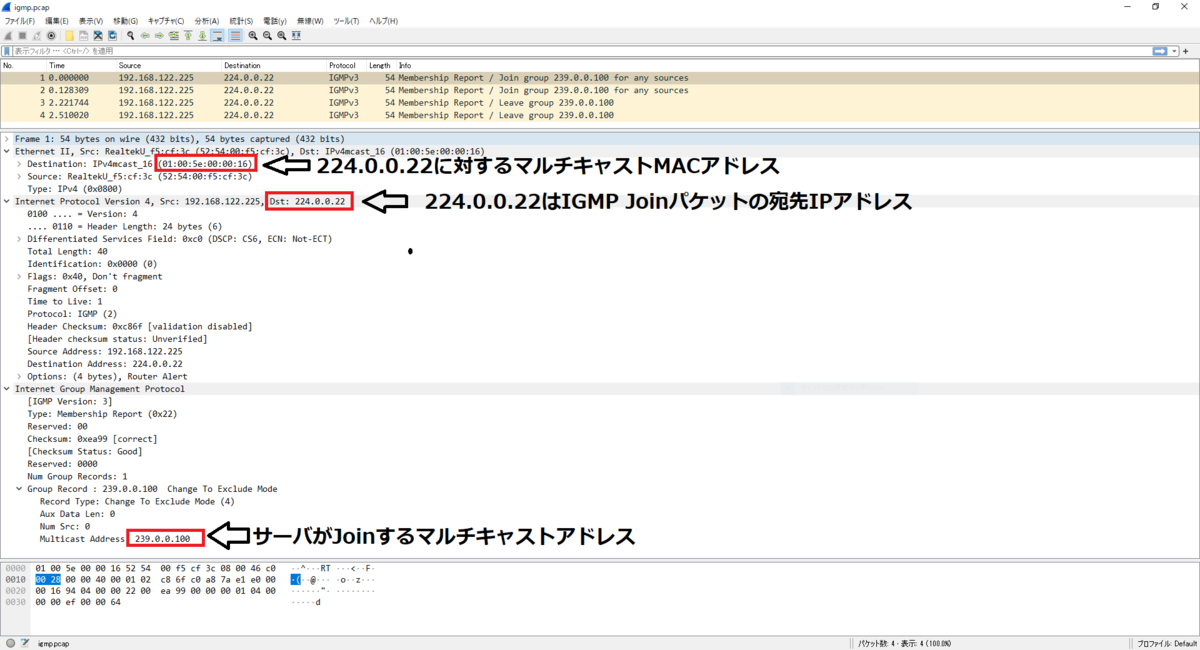Zoom in on the packet list text
This screenshot has width=1200, height=650.
pyautogui.click(x=253, y=36)
